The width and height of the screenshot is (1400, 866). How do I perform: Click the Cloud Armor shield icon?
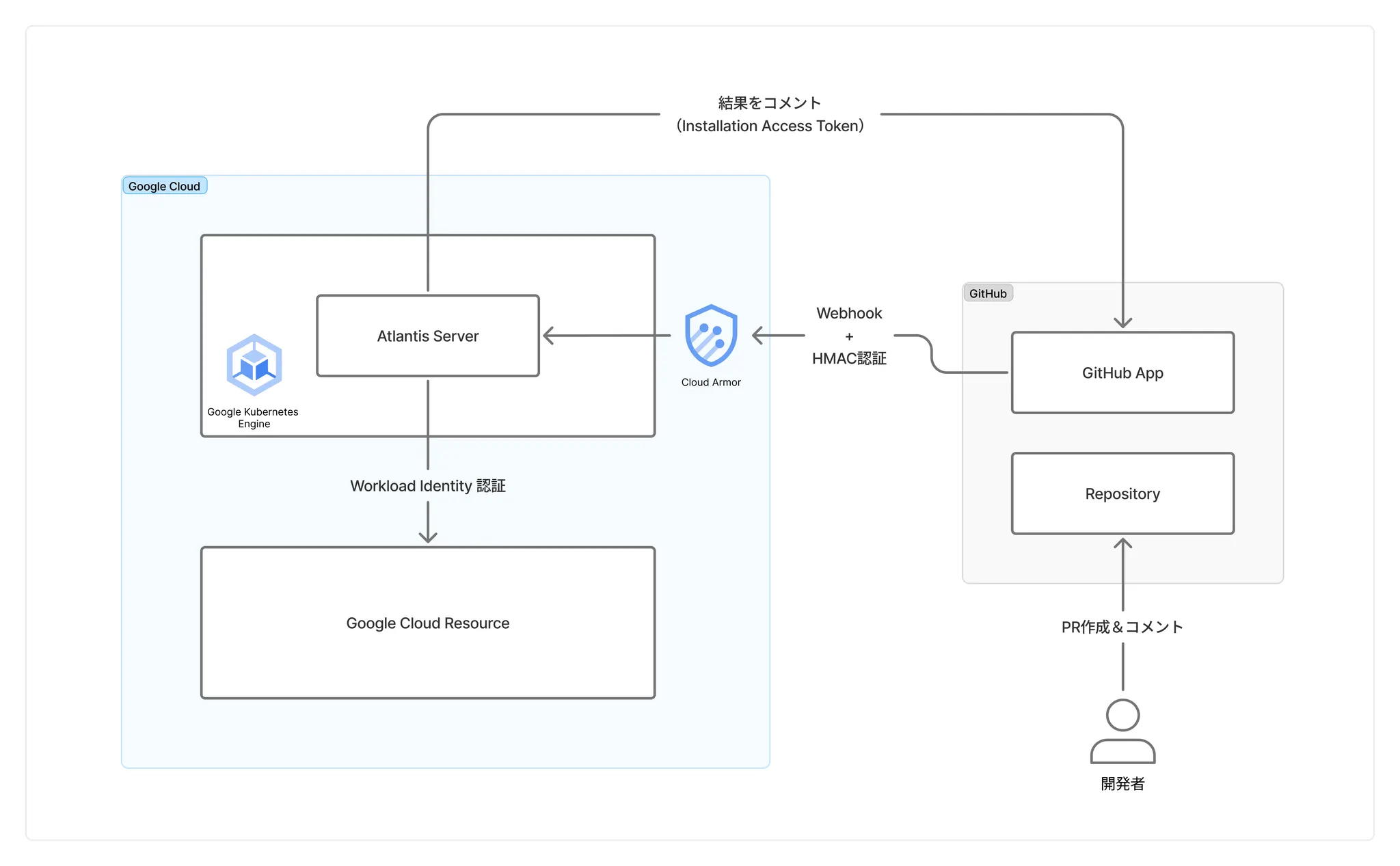[711, 336]
